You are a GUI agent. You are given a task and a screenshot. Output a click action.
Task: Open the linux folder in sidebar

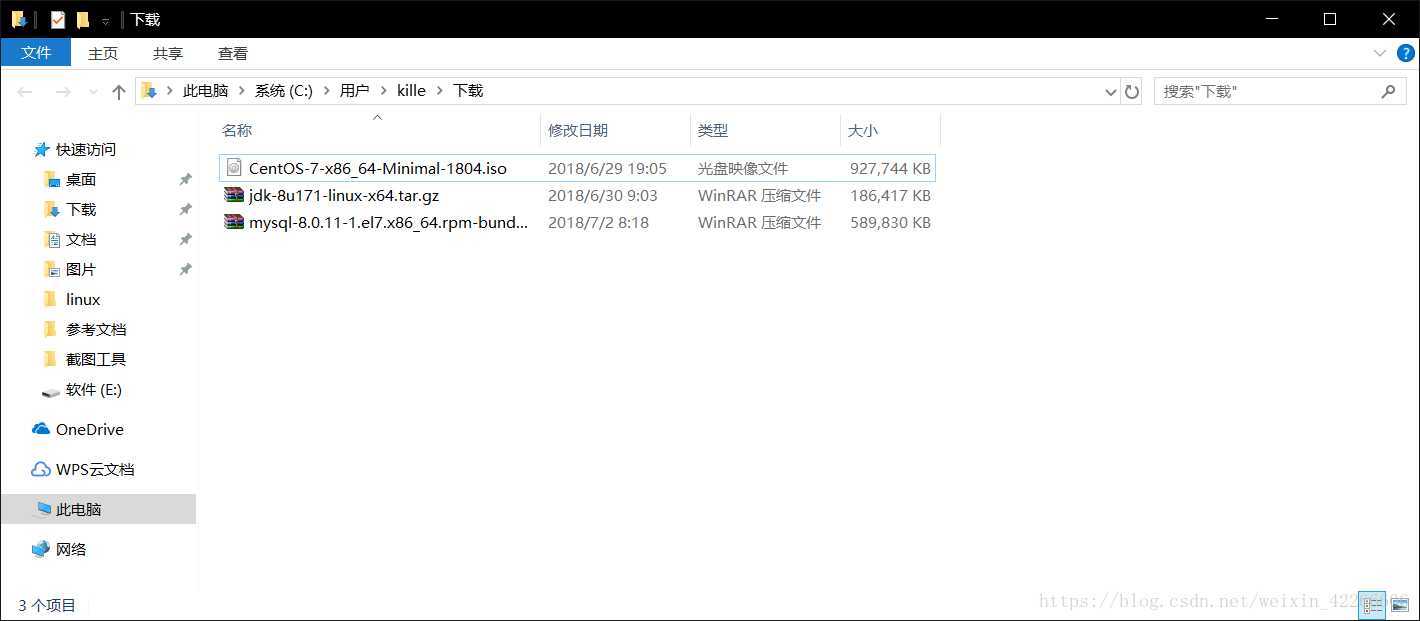[83, 299]
